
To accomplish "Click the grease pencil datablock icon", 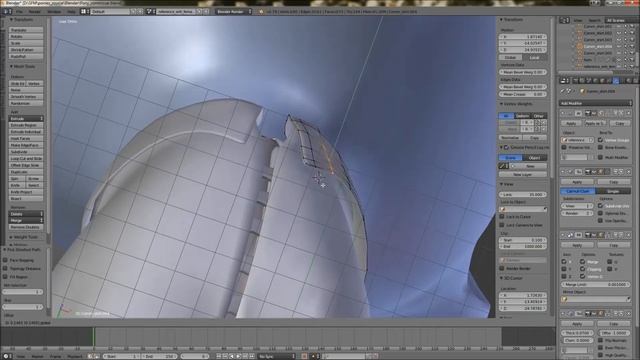I will click(x=503, y=166).
